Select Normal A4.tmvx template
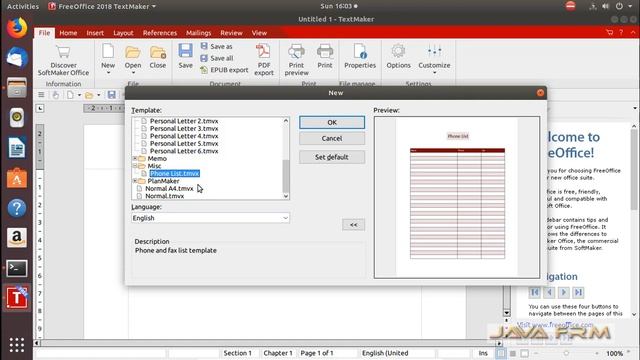The image size is (640, 360). click(x=169, y=189)
